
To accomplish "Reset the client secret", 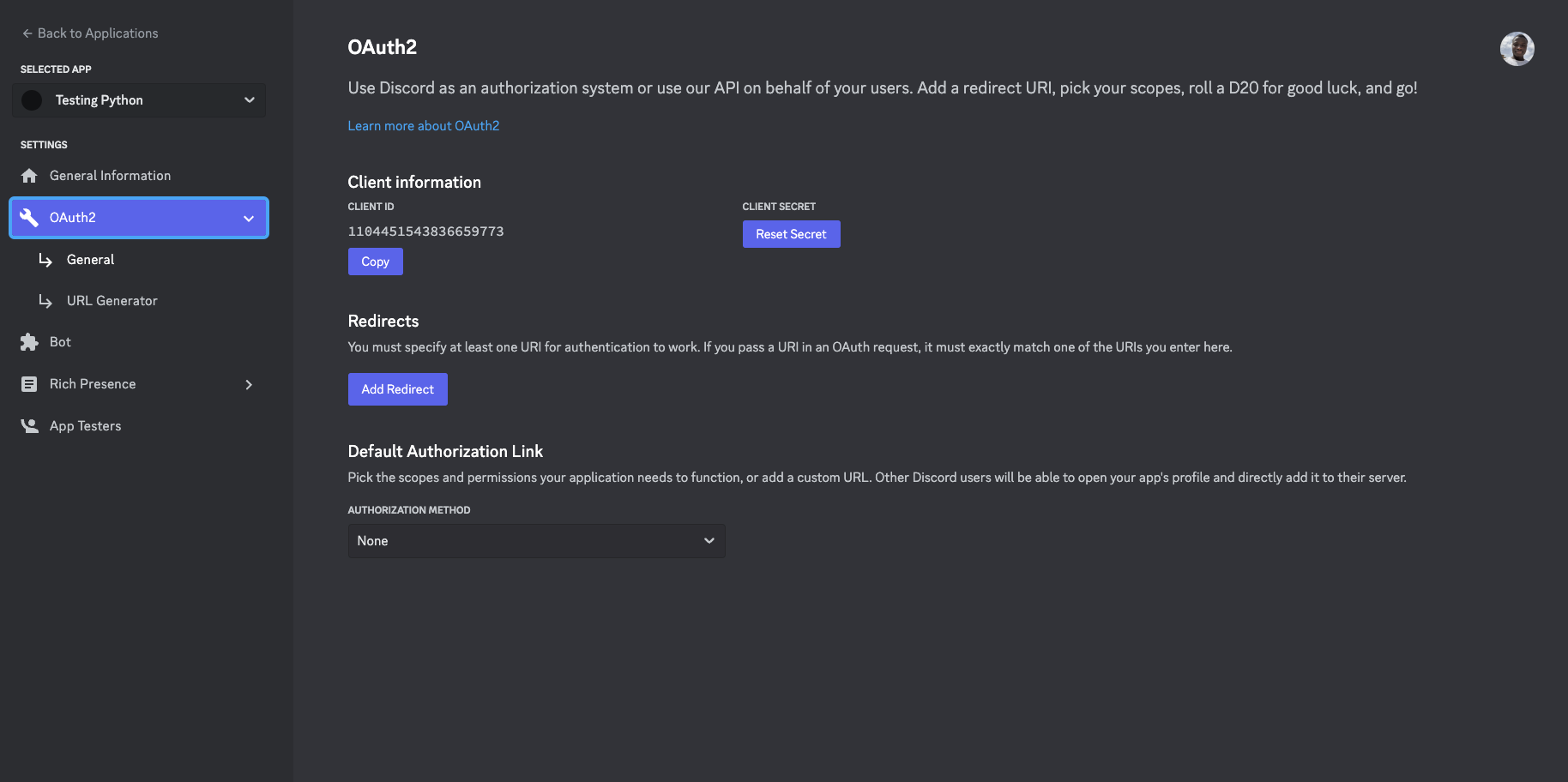I will (791, 233).
